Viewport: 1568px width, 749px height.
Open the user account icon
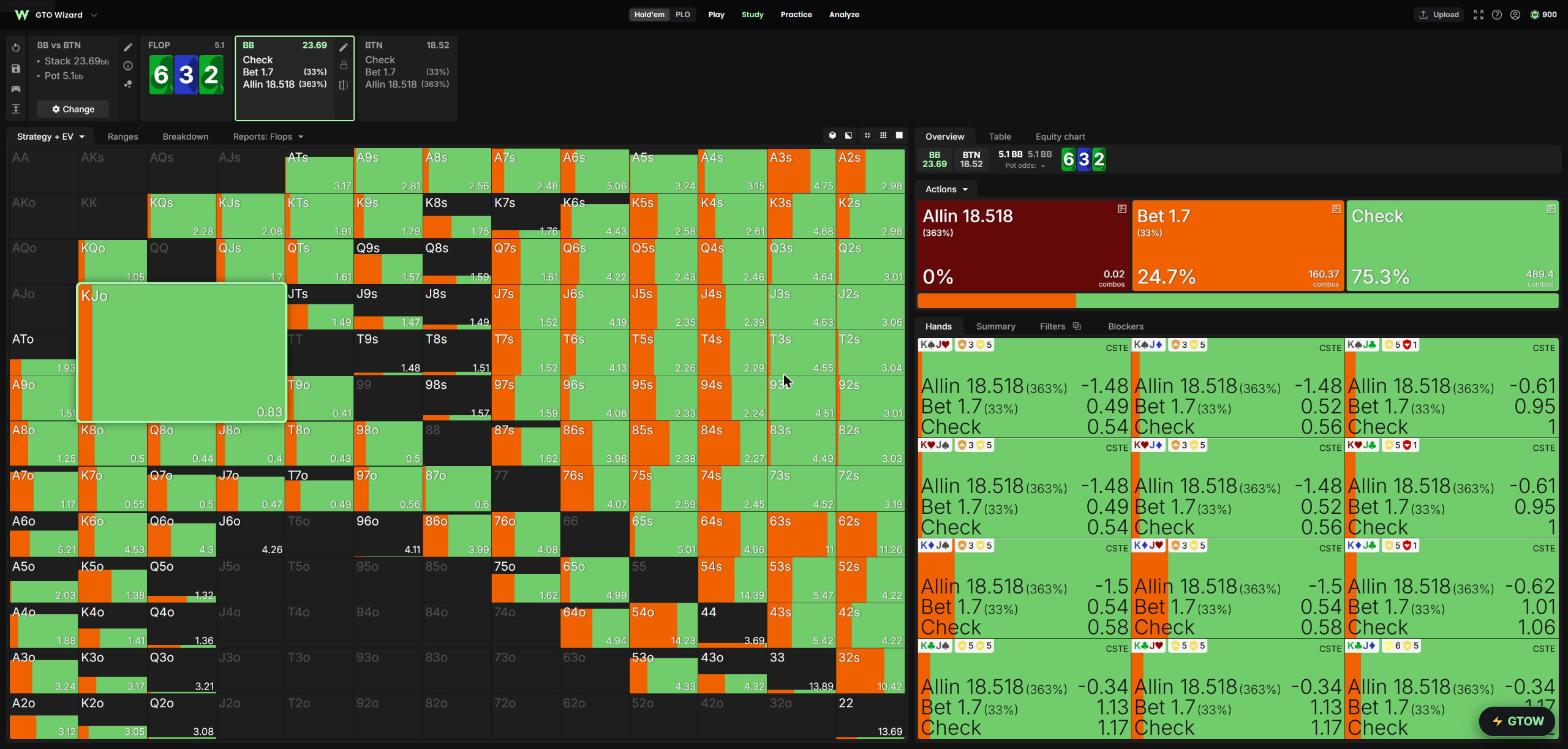[1515, 15]
